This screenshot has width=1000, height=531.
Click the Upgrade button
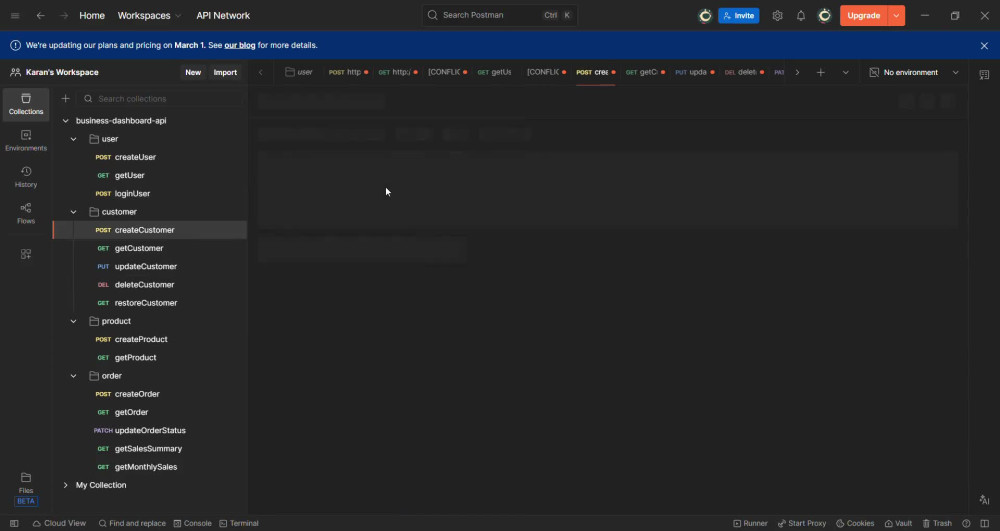[864, 15]
